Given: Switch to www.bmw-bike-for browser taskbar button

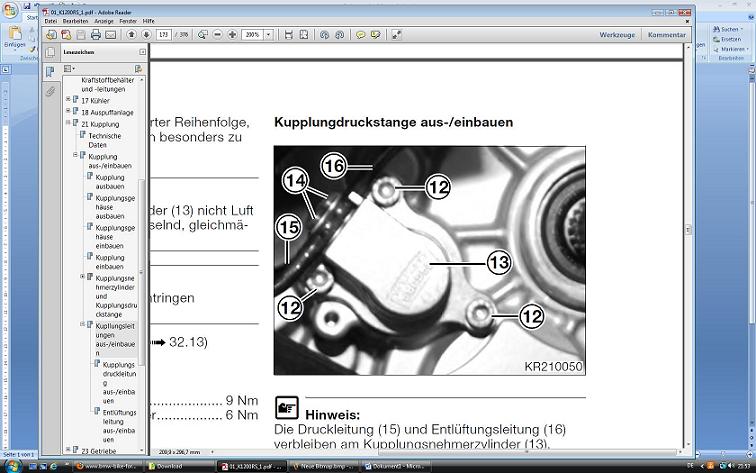Looking at the screenshot, I should pyautogui.click(x=108, y=466).
